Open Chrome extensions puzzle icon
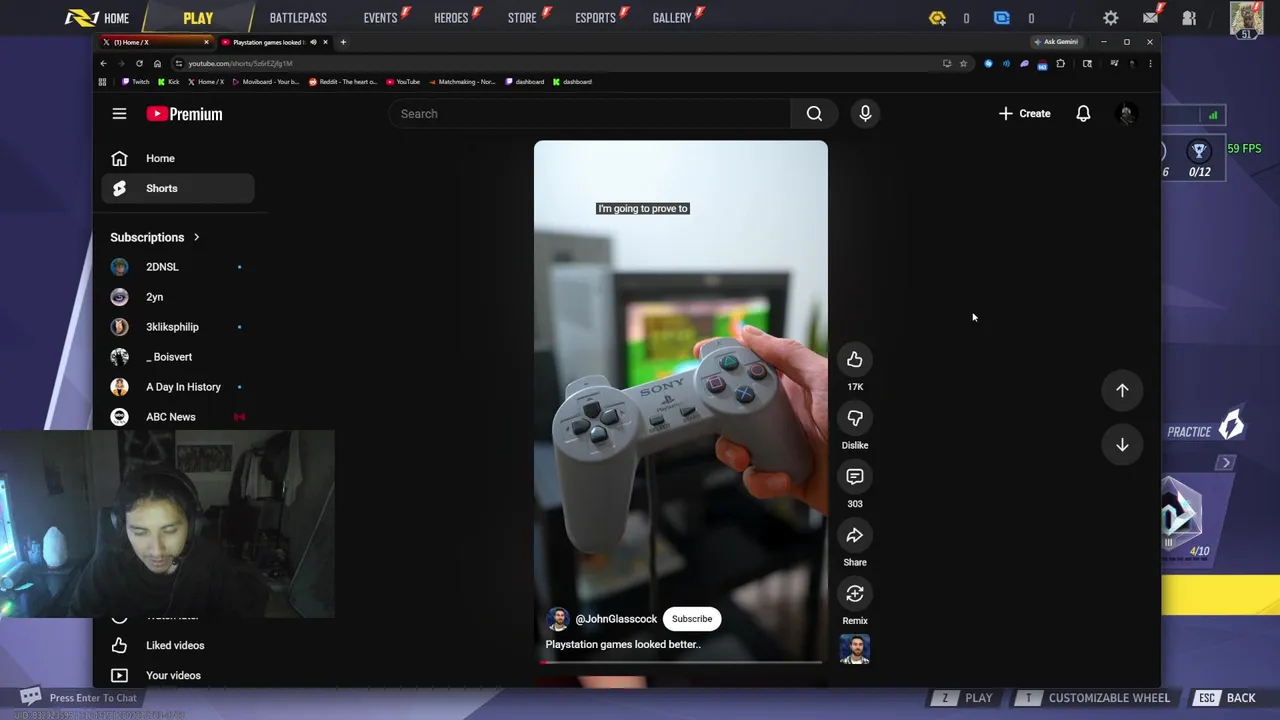Viewport: 1280px width, 720px height. point(1061,63)
